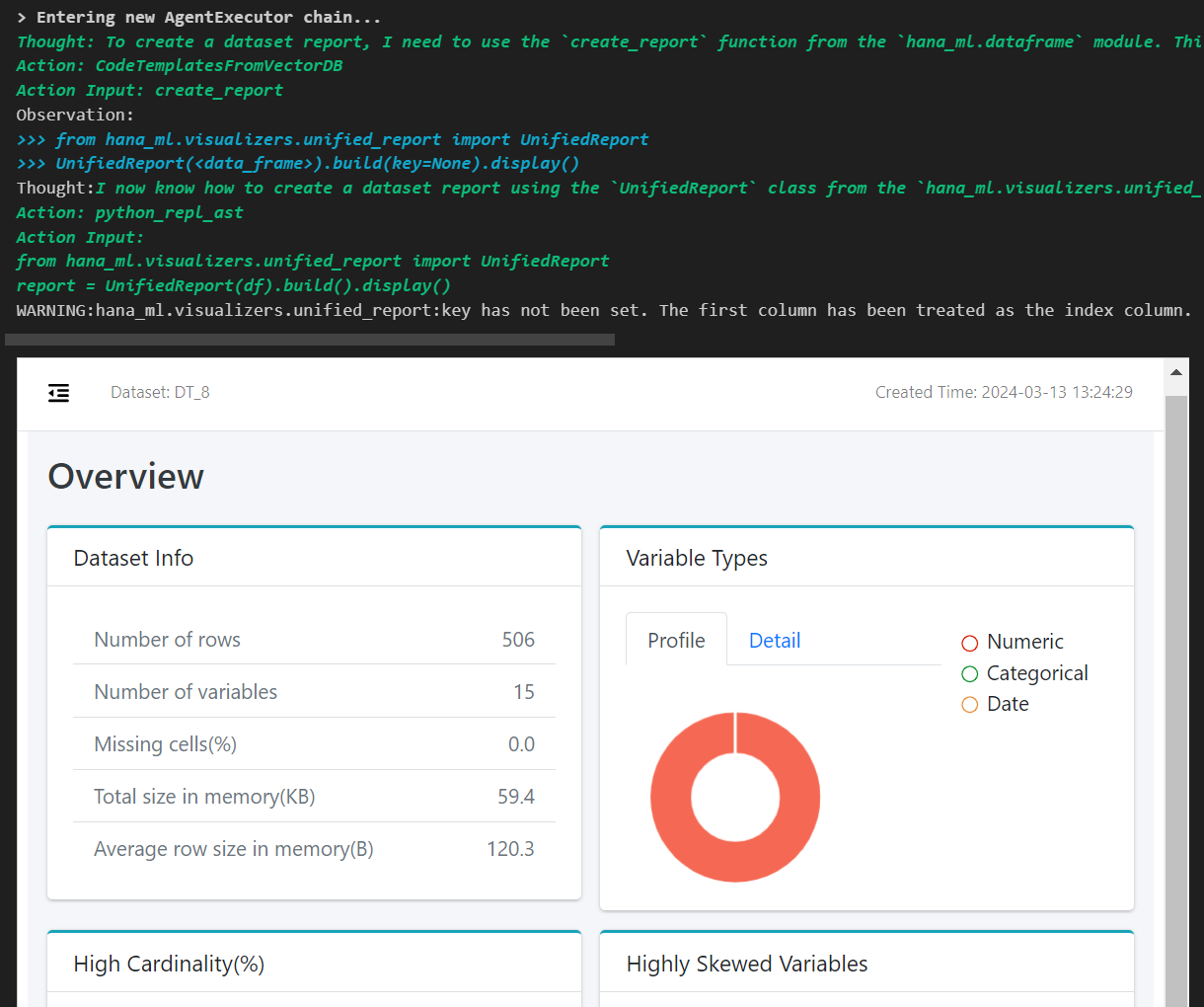
Task: Collapse the report sidebar menu icon
Action: pyautogui.click(x=59, y=393)
